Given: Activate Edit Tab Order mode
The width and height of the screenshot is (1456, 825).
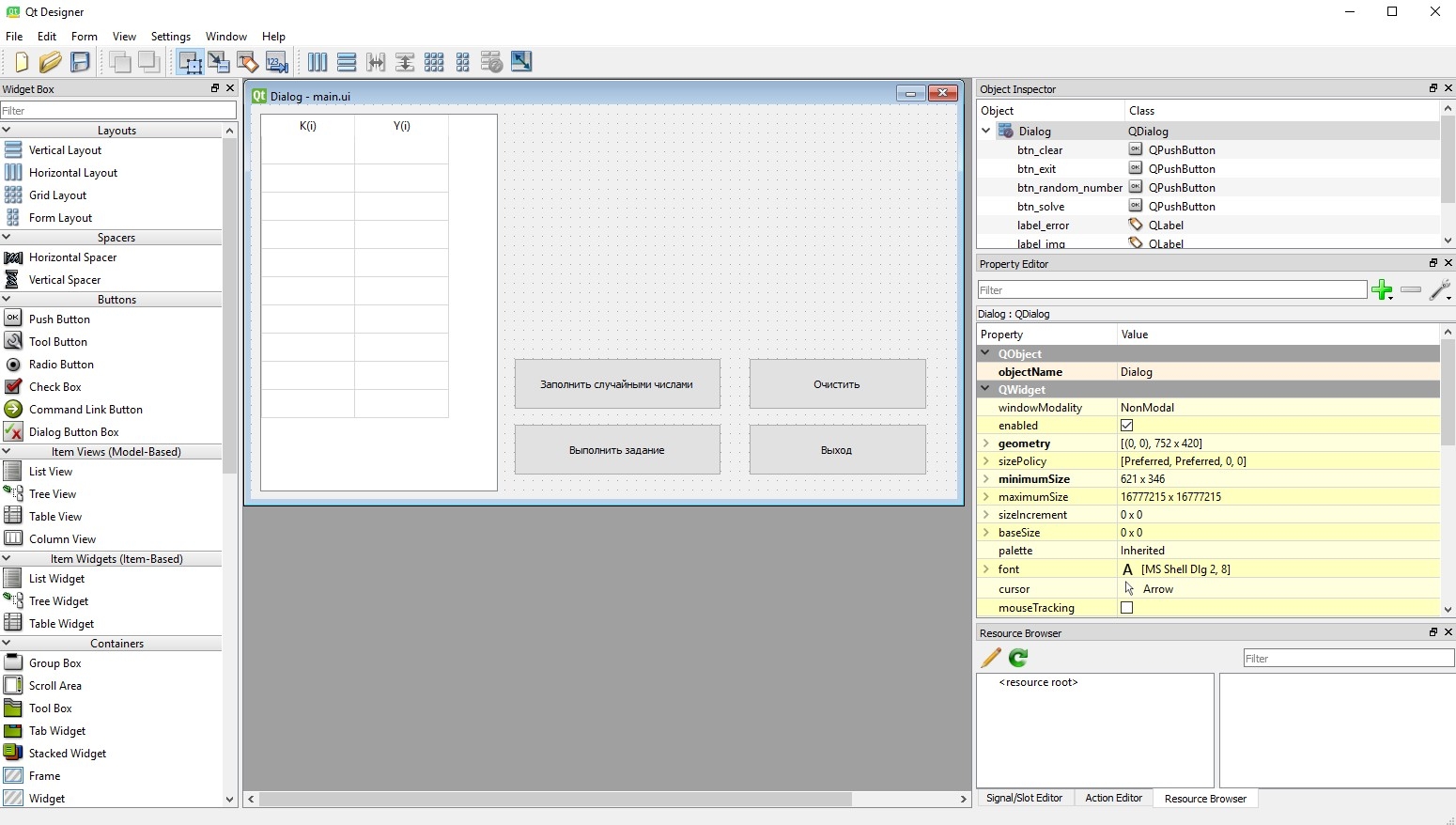Looking at the screenshot, I should tap(277, 62).
